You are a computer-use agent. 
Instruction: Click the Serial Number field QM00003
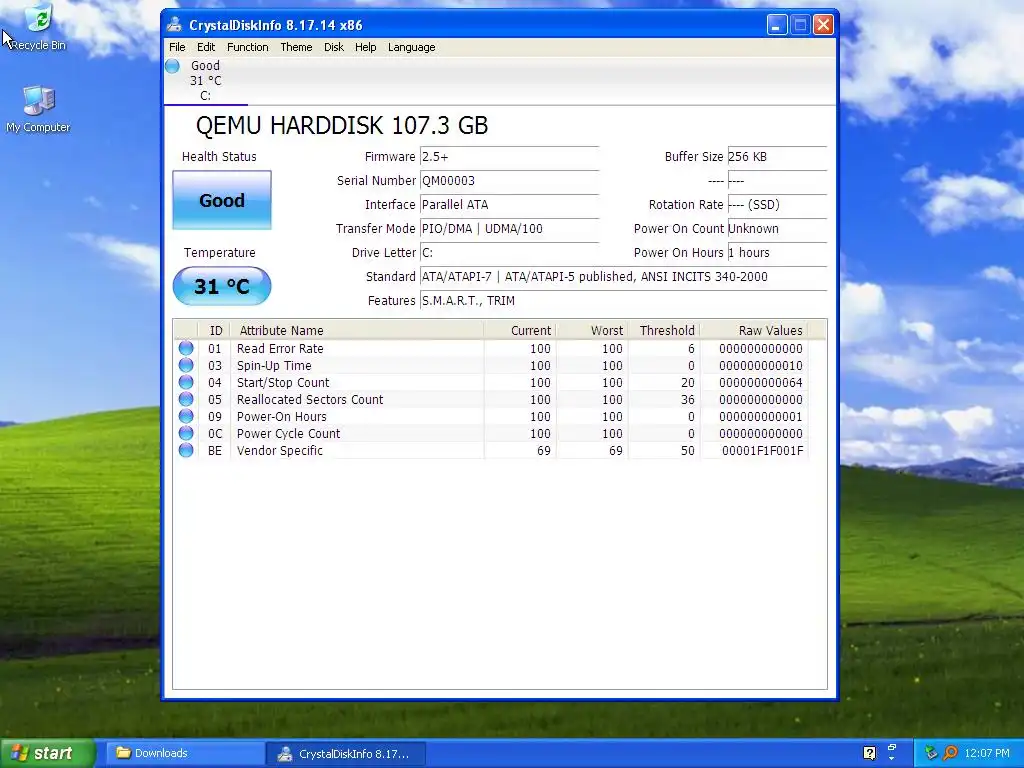pos(509,181)
